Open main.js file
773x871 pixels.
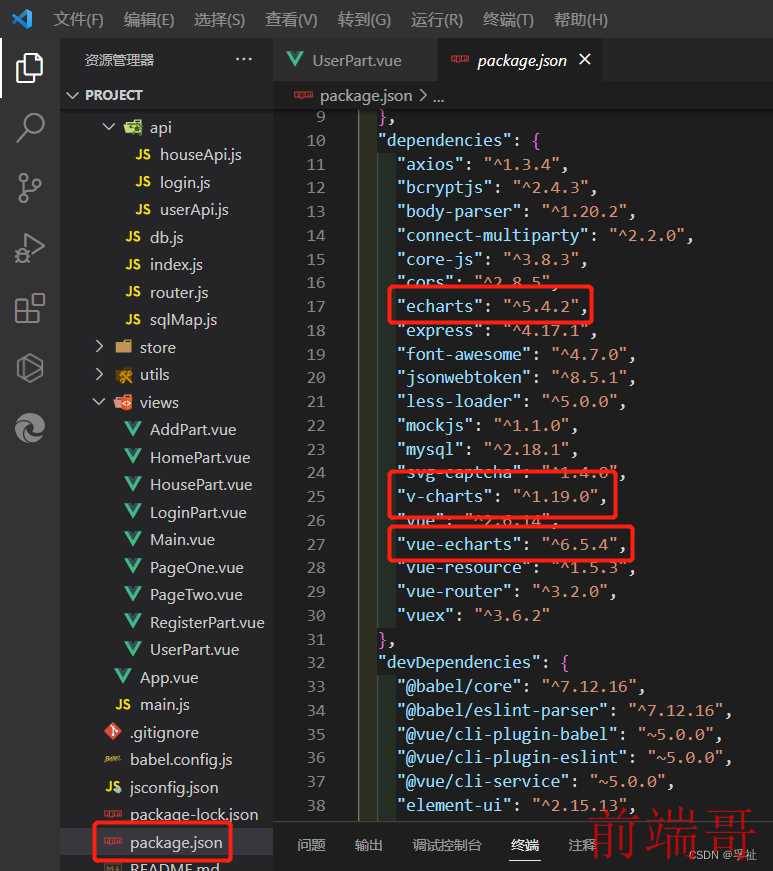(153, 705)
